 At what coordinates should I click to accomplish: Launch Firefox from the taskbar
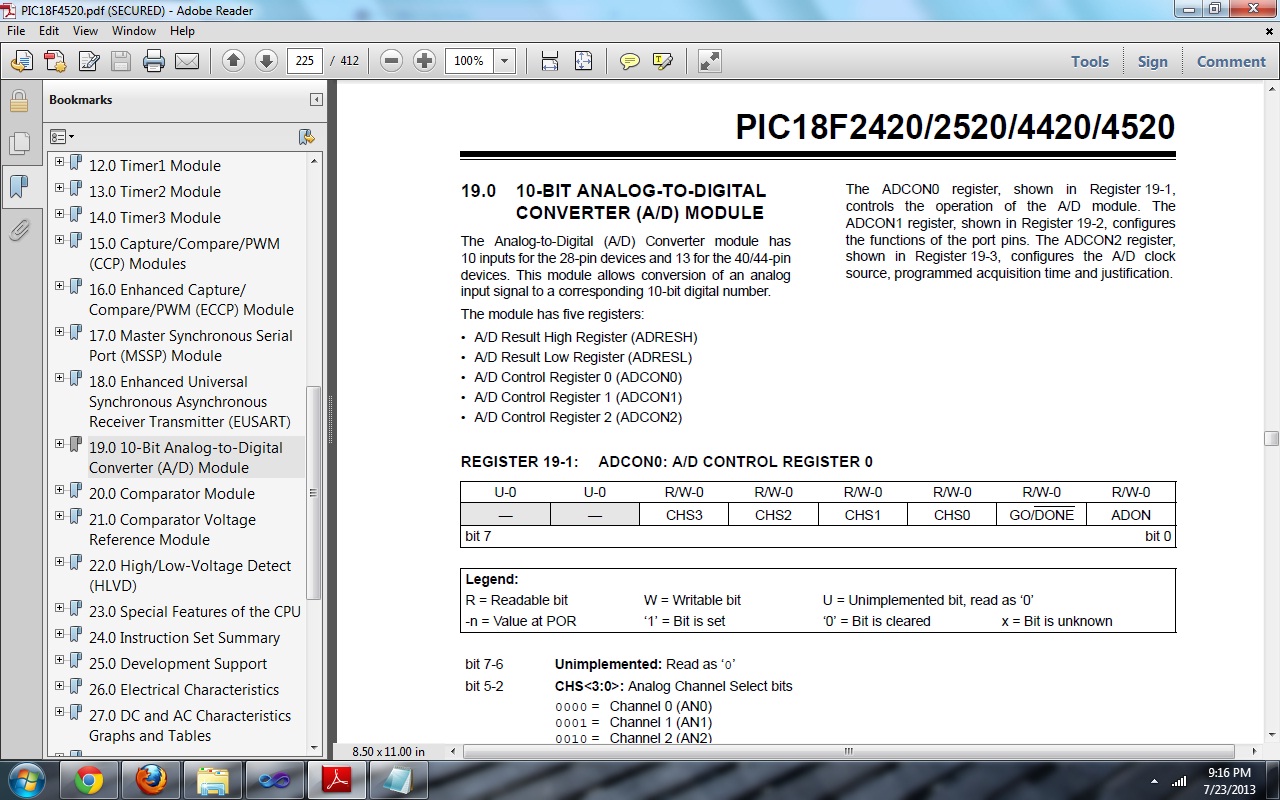point(151,780)
